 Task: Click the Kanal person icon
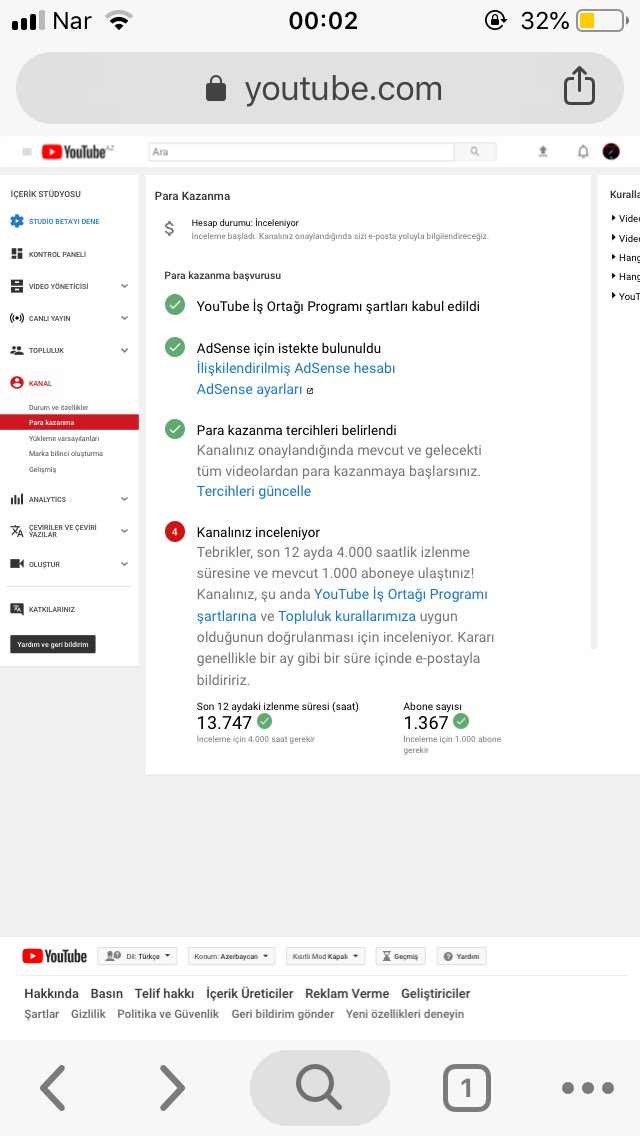tap(17, 383)
